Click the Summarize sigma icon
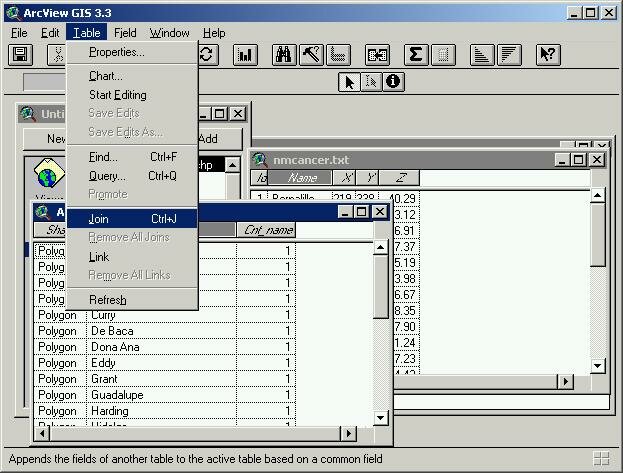The image size is (623, 473). [x=416, y=54]
